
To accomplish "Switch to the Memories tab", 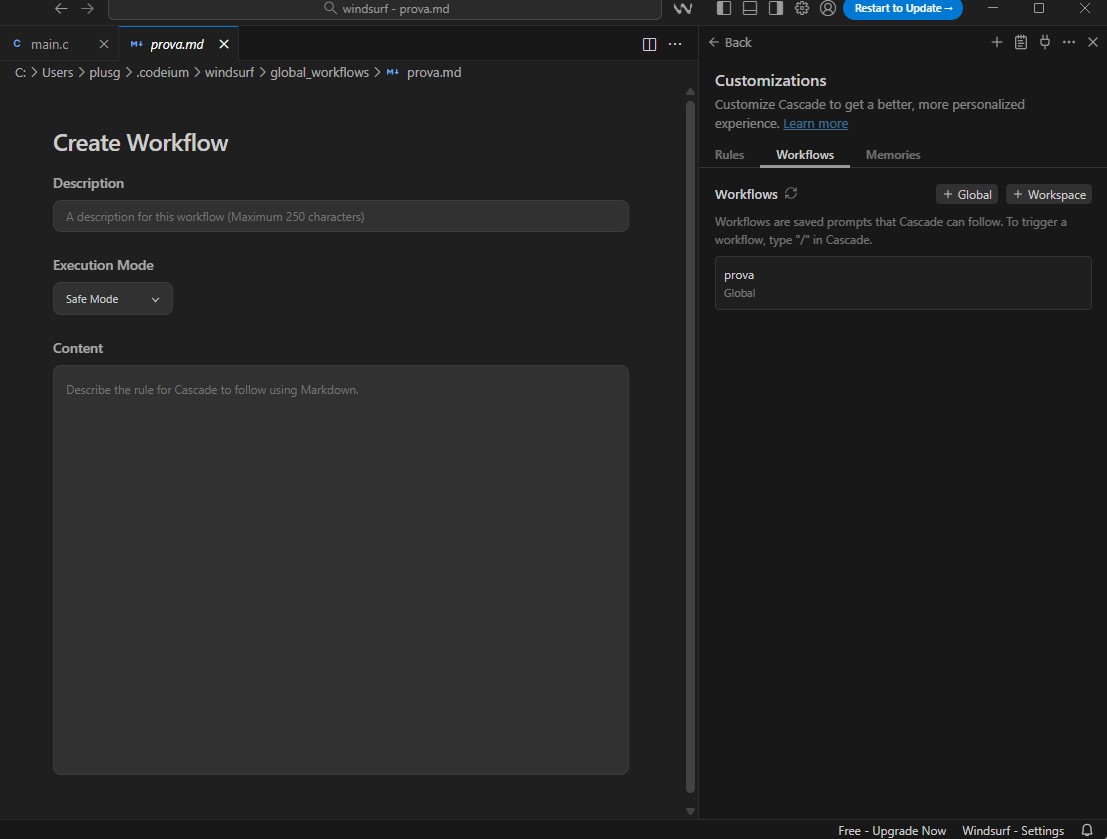I will [893, 155].
